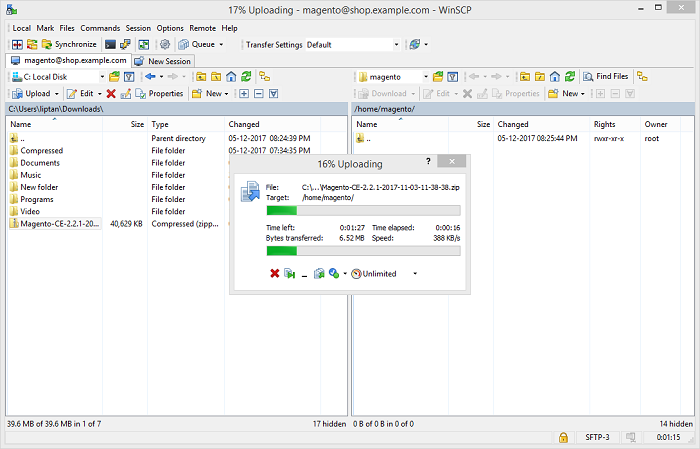
Task: Click local Properties button
Action: tap(159, 93)
